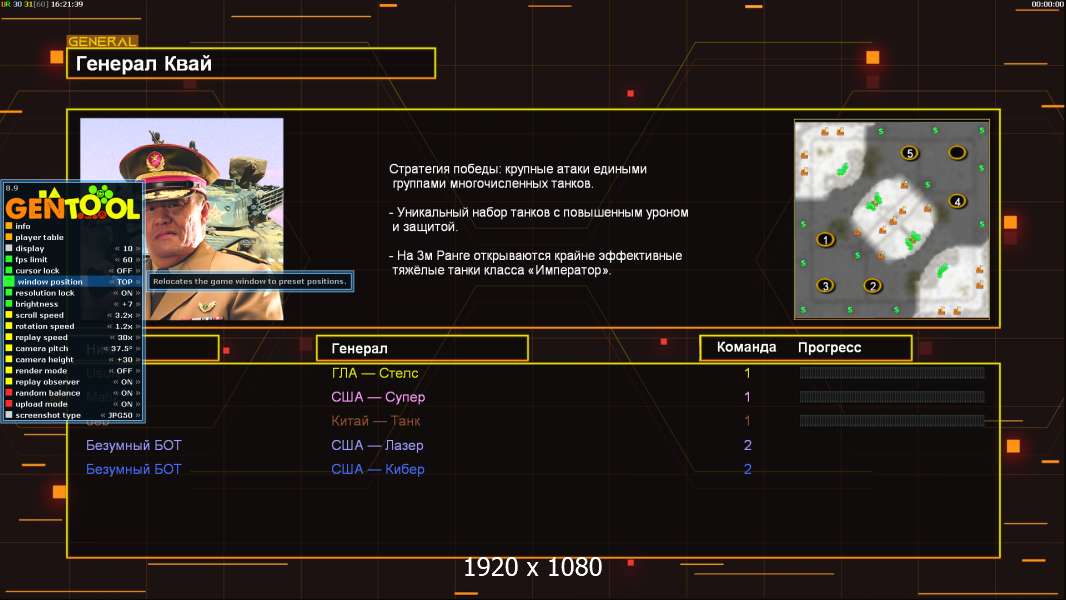Viewport: 1066px width, 600px height.
Task: Increase fps limit with right arrow
Action: (138, 260)
